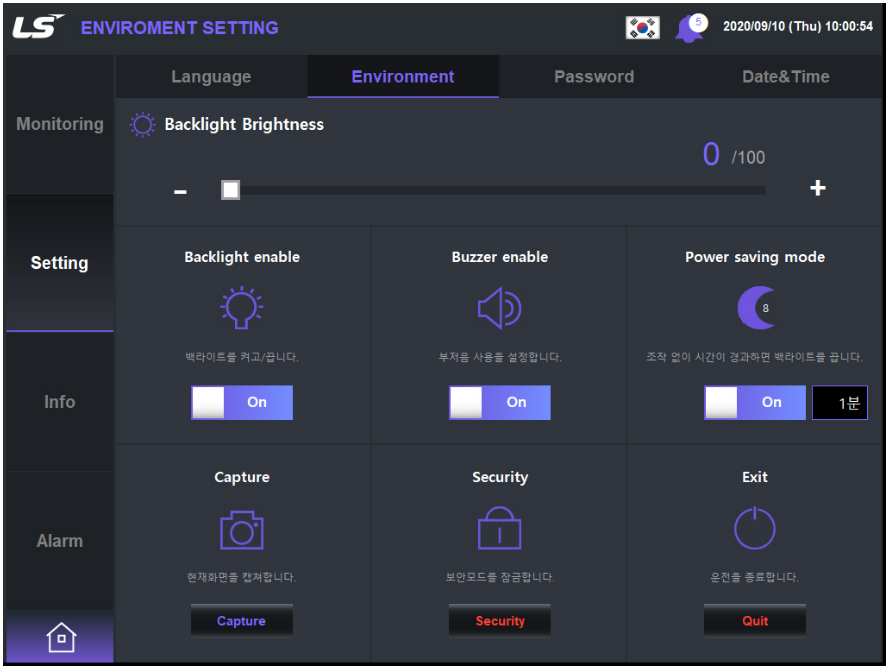Open the Date&Time tab
887x668 pixels.
click(785, 77)
